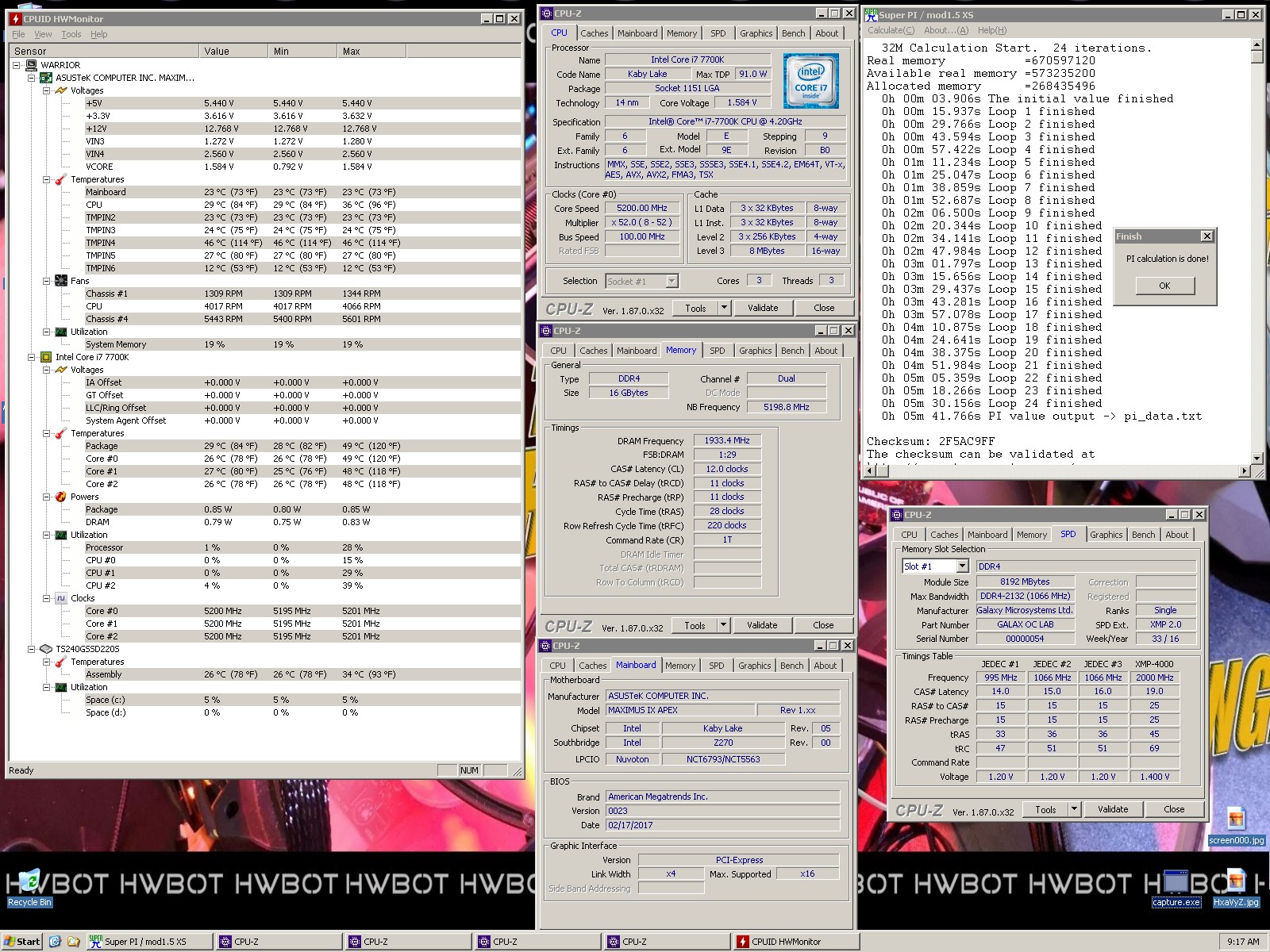
Task: Click the Super PI title bar icon
Action: tap(871, 14)
